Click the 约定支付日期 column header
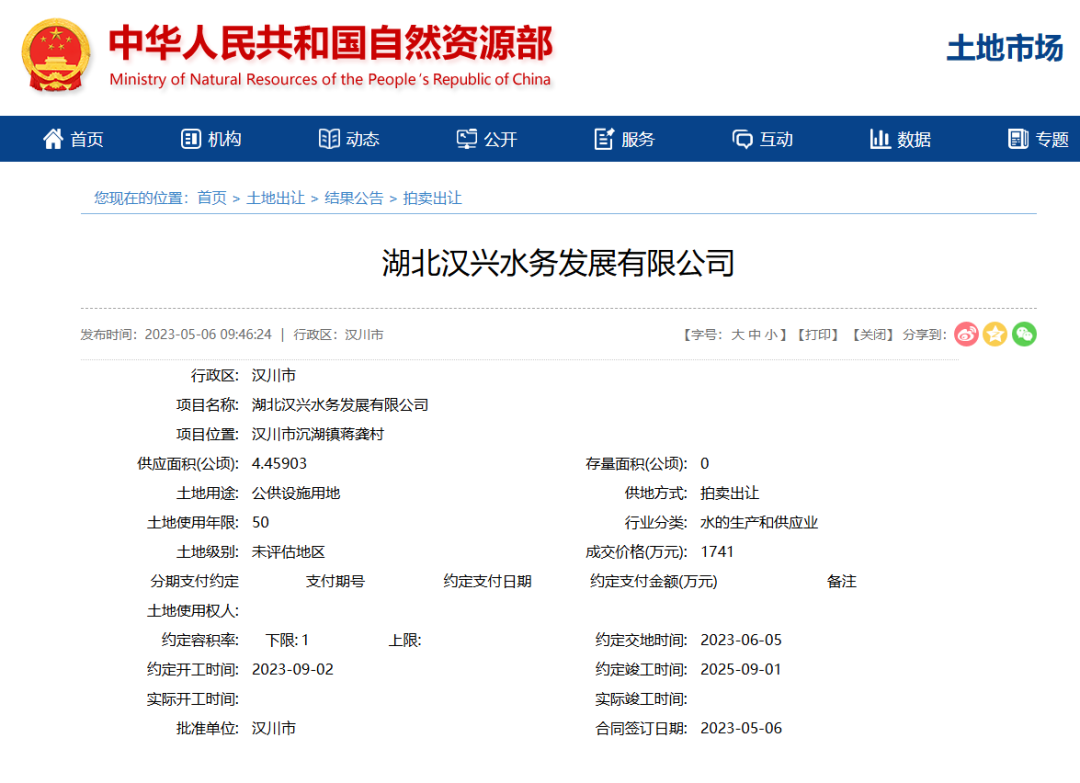 point(488,581)
